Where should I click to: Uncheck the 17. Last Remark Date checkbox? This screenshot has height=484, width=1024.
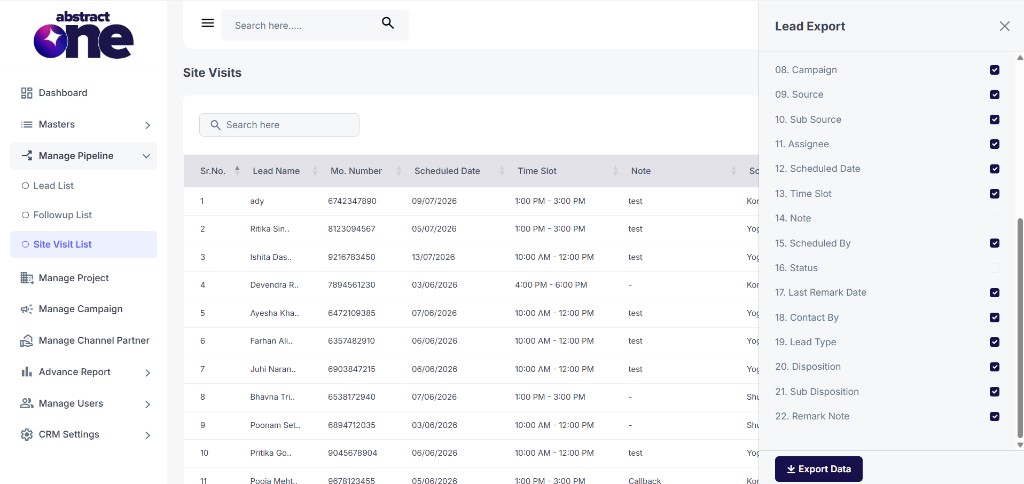[994, 293]
